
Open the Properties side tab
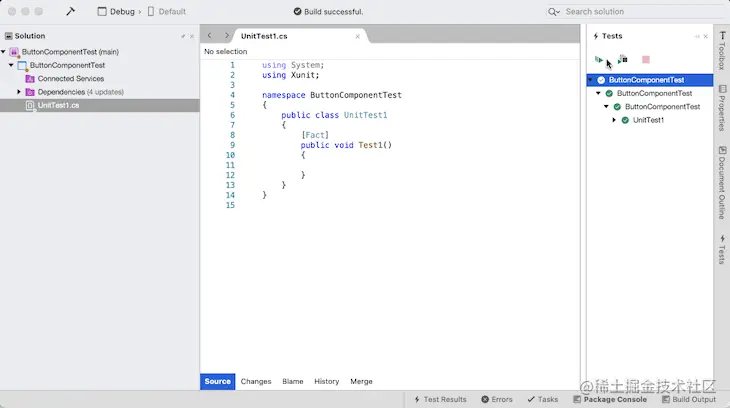[x=722, y=108]
